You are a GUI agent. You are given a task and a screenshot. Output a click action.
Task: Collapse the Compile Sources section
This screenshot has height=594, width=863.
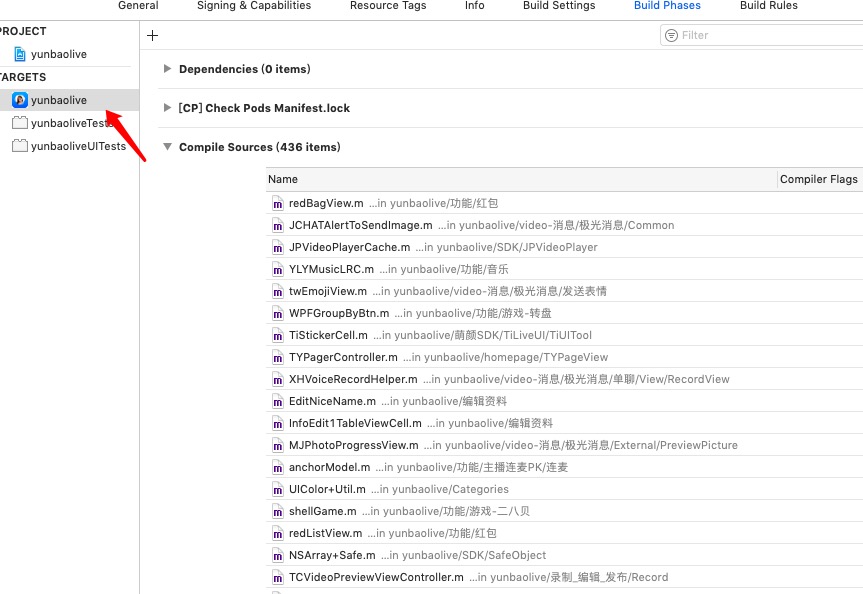click(x=167, y=147)
